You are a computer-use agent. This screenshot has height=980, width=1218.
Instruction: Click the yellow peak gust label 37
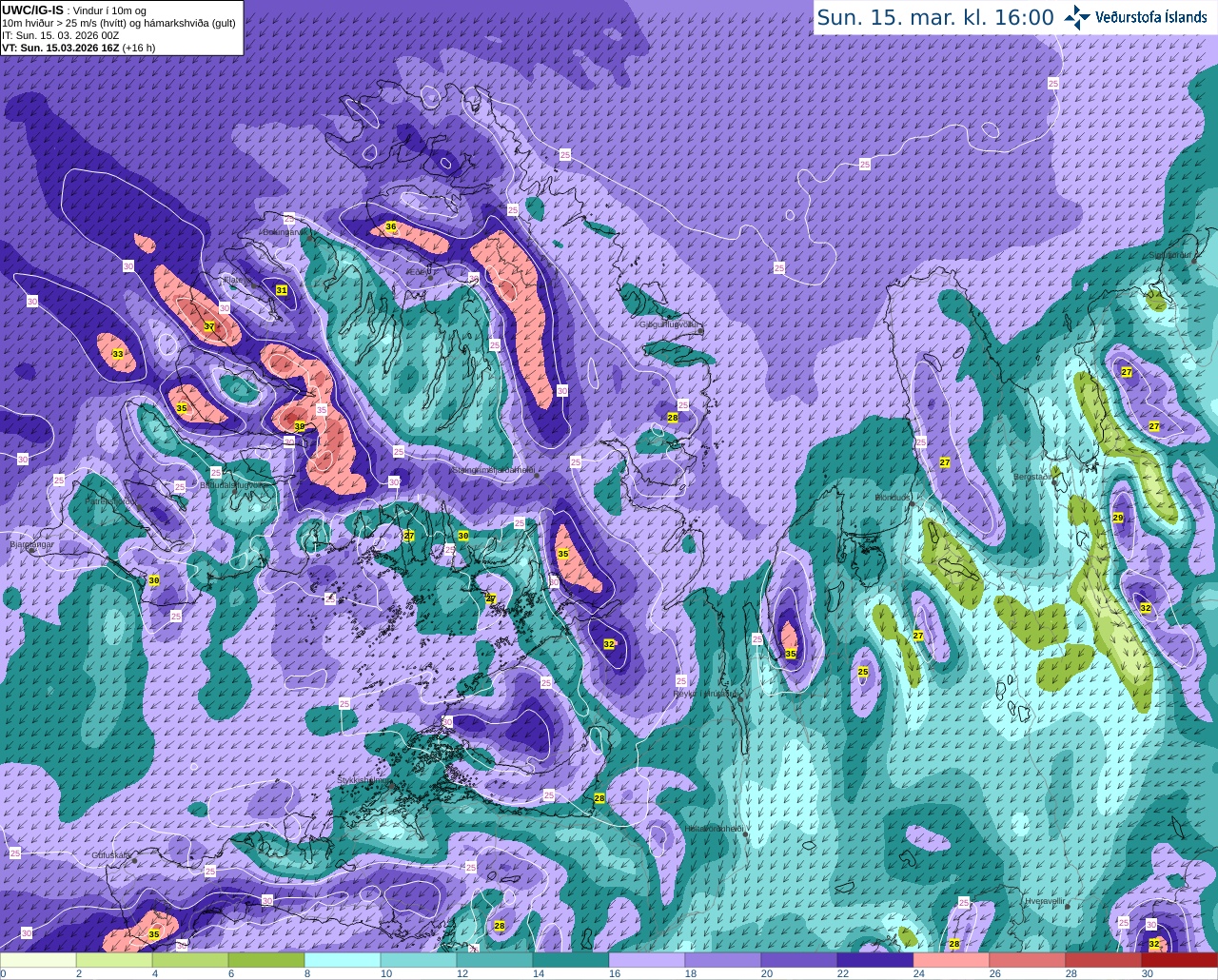209,326
